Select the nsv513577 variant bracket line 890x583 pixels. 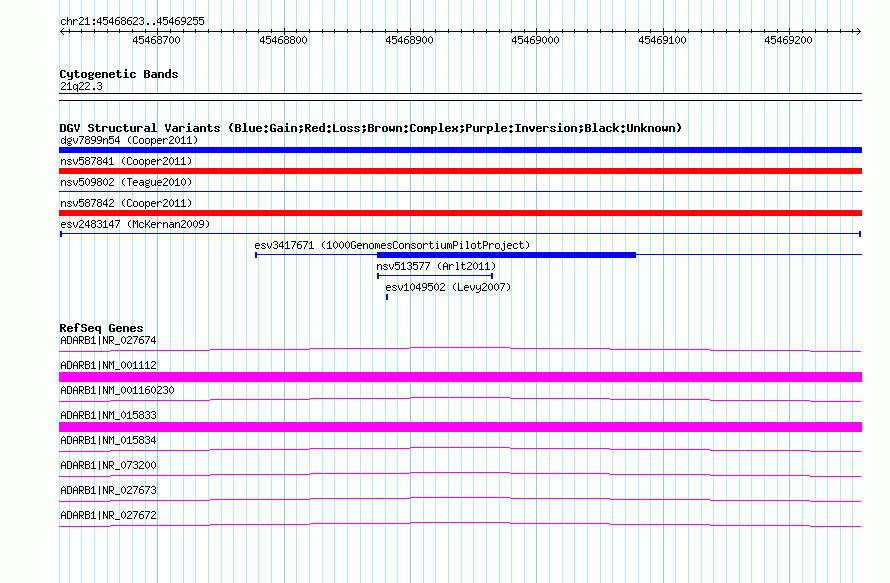tap(435, 276)
